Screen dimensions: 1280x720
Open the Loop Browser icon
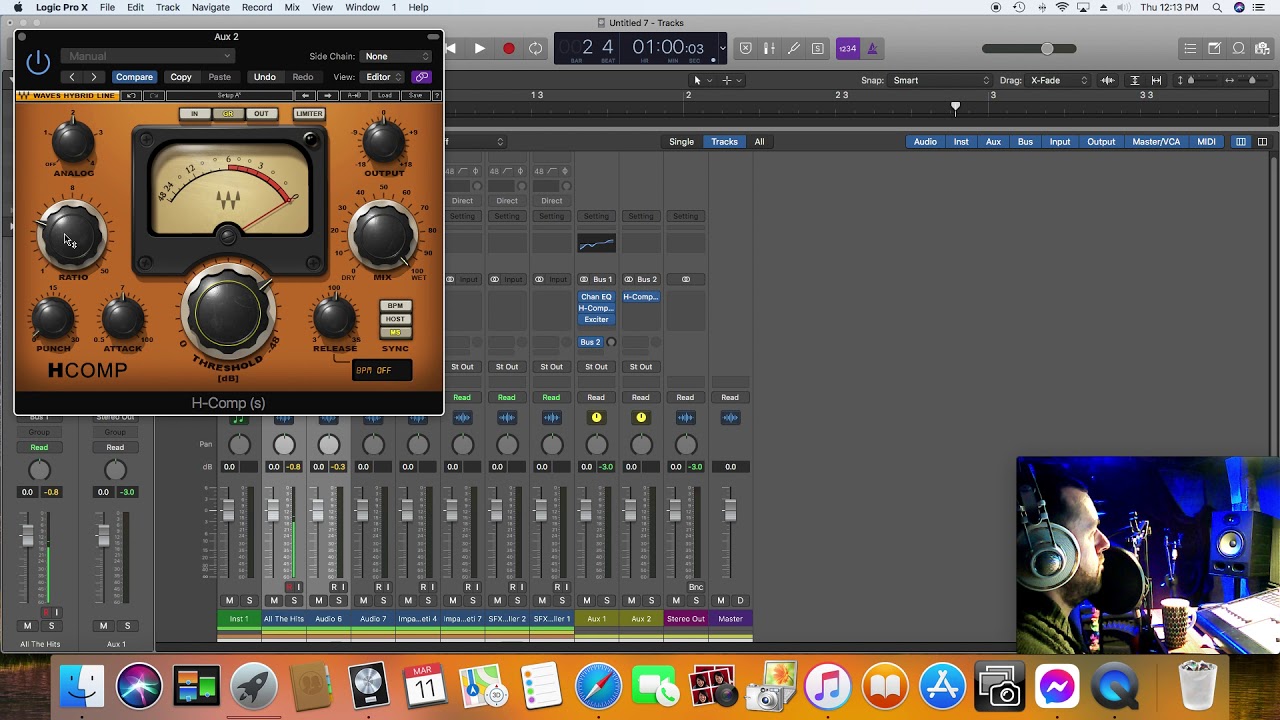(x=1238, y=48)
